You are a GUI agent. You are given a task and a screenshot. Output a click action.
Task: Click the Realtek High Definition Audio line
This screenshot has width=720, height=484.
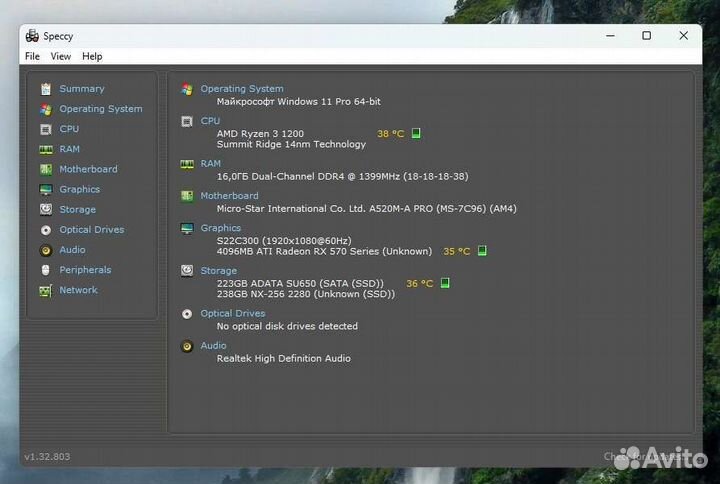point(284,358)
